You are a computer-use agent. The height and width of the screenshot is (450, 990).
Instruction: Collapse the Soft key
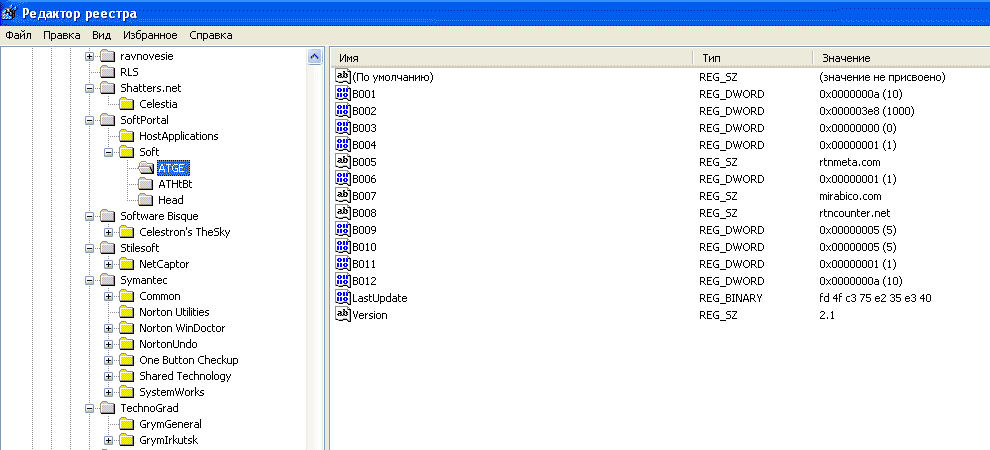[109, 152]
